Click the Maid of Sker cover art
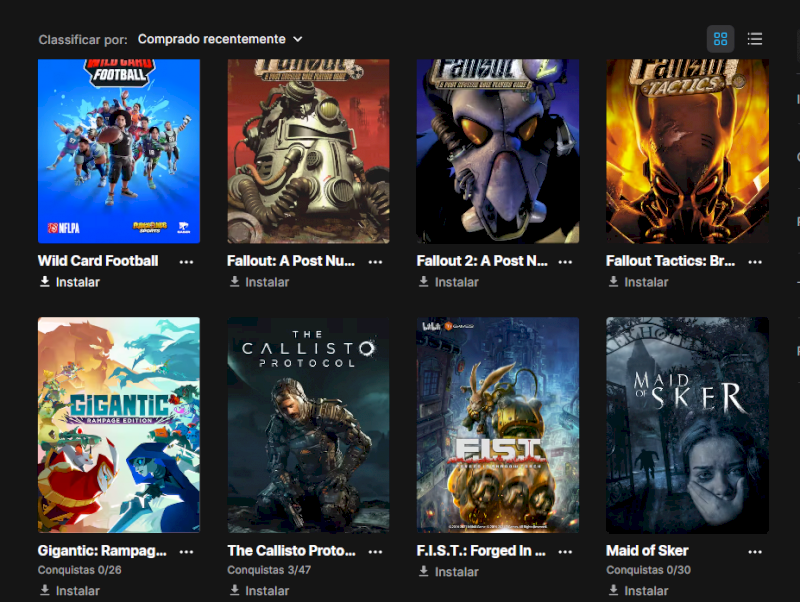This screenshot has width=800, height=602. pos(687,425)
